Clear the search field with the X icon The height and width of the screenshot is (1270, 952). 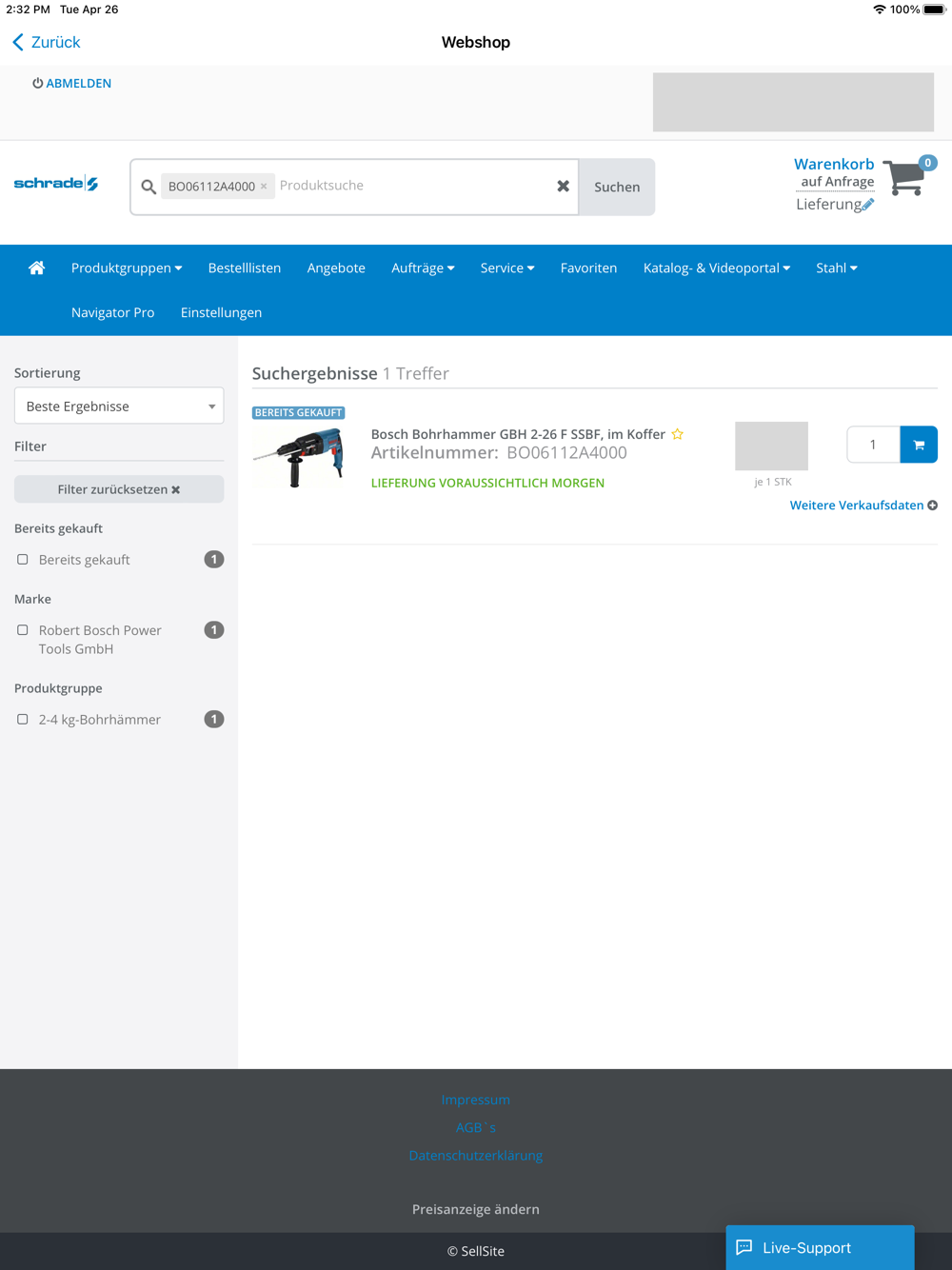pos(563,187)
